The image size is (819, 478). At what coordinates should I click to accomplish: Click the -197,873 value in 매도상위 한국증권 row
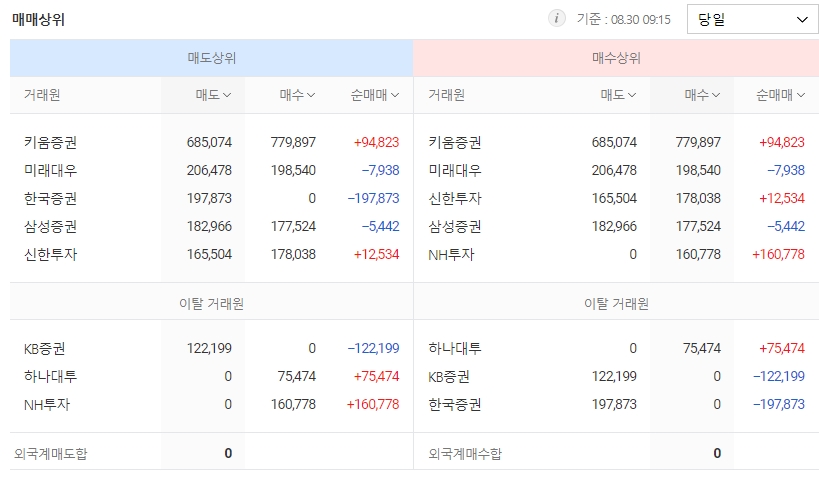[x=373, y=199]
